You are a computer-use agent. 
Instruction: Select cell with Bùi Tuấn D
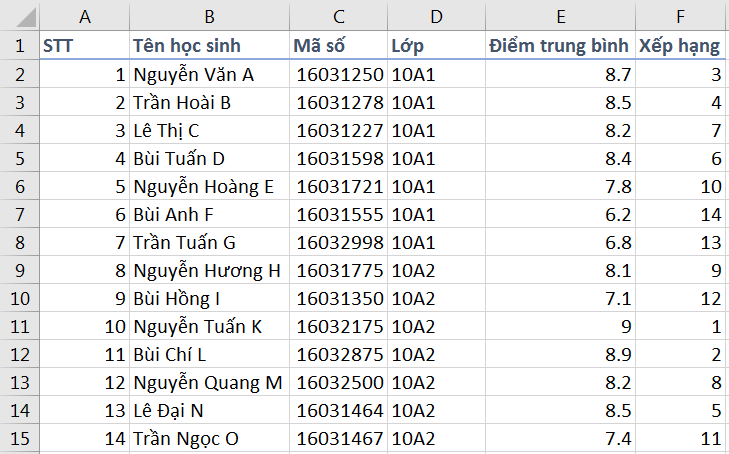click(x=209, y=158)
